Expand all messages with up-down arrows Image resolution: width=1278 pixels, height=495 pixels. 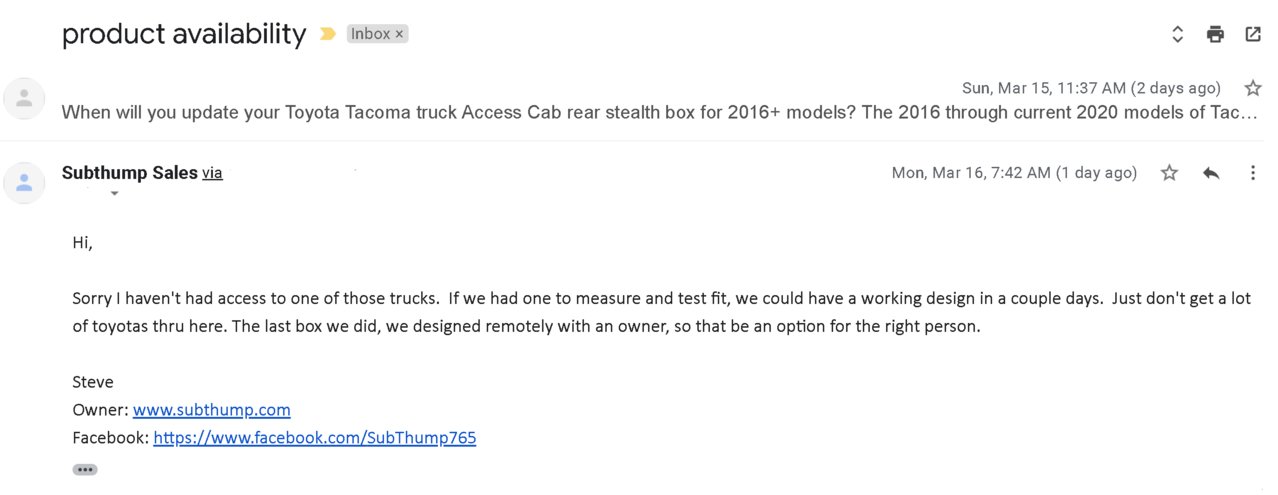tap(1178, 34)
